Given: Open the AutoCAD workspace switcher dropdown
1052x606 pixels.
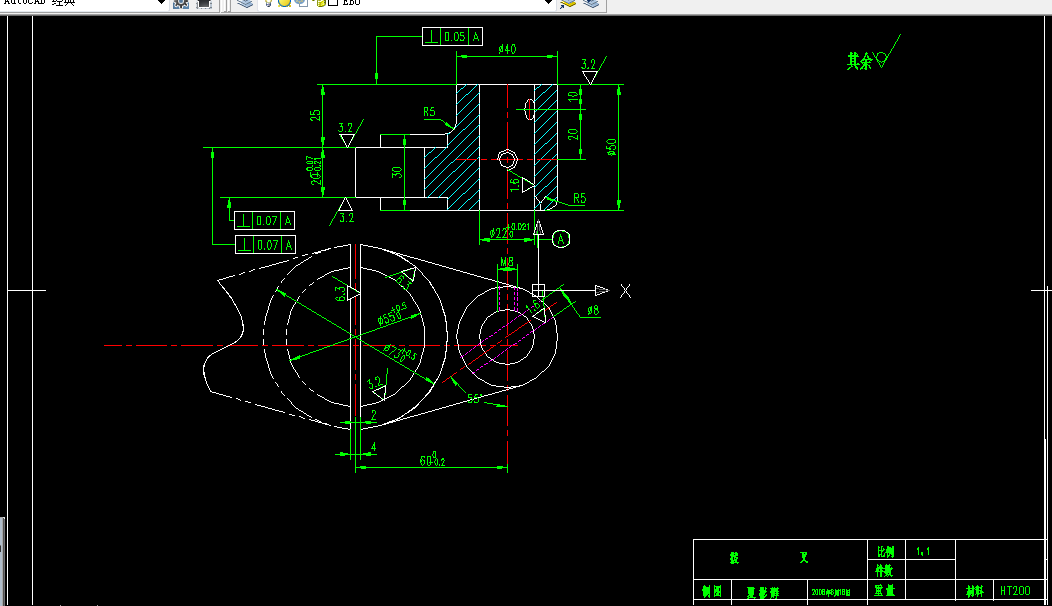Looking at the screenshot, I should coord(161,3).
